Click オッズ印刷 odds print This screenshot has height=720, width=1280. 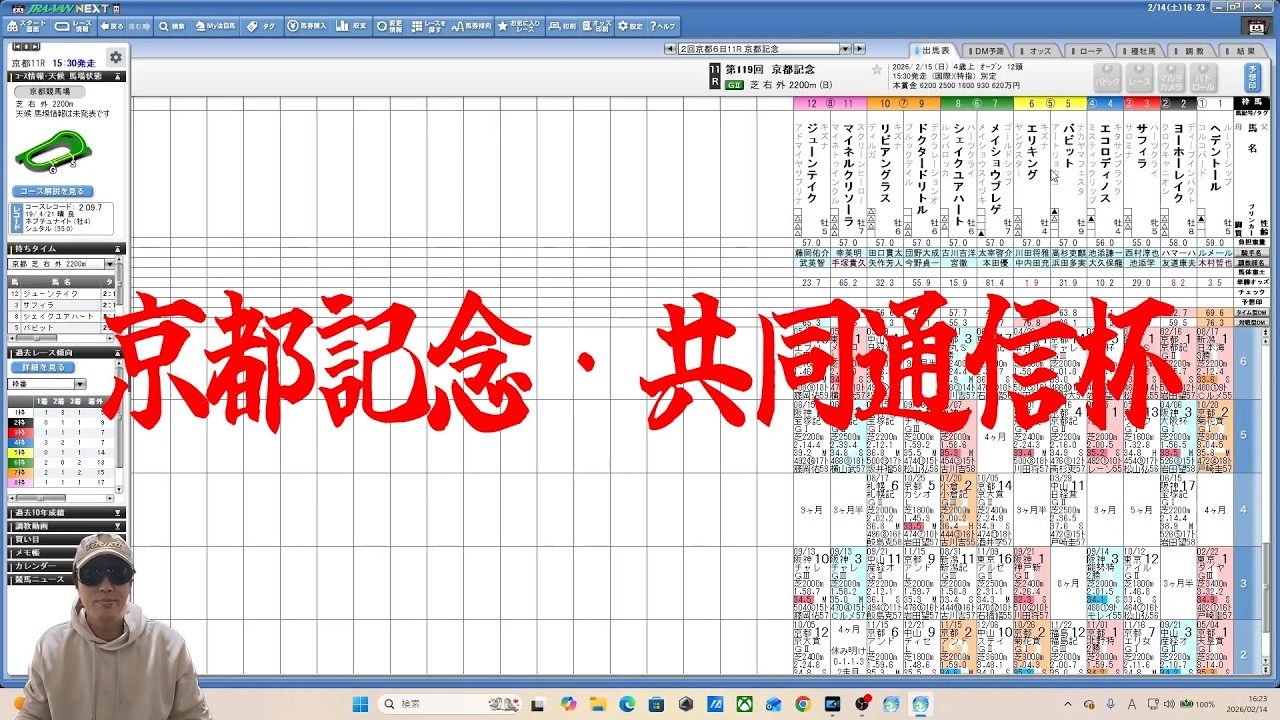(597, 26)
